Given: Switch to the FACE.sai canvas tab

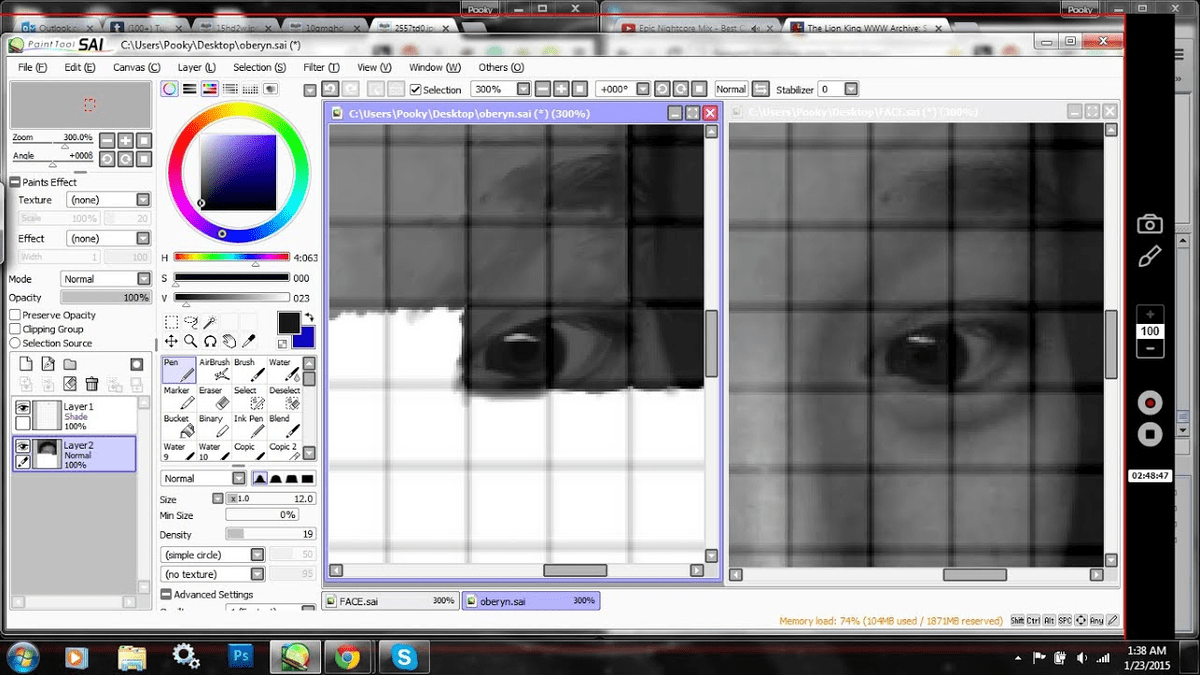Looking at the screenshot, I should 388,600.
